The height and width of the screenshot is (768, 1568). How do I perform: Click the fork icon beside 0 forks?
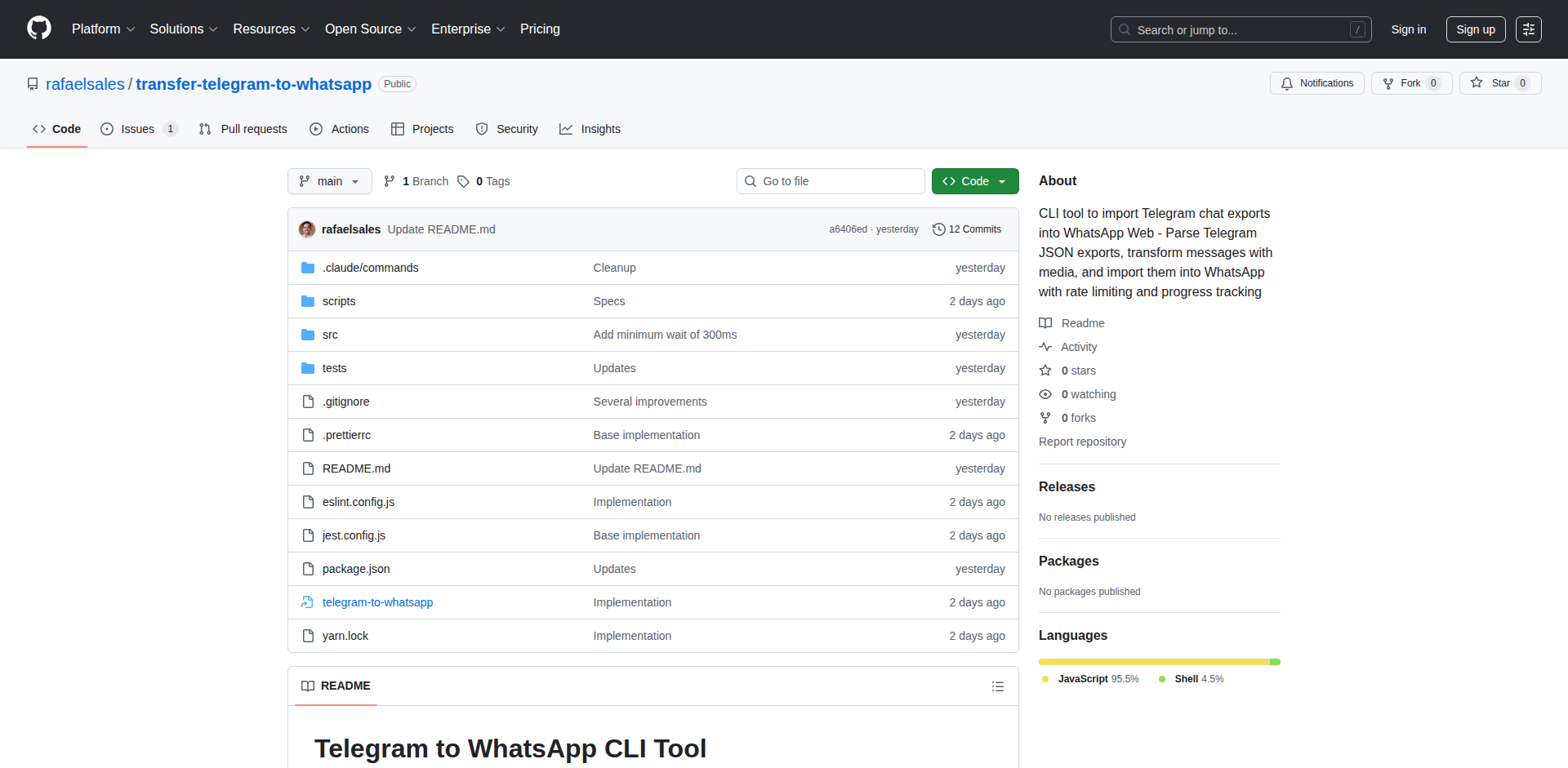[x=1045, y=418]
